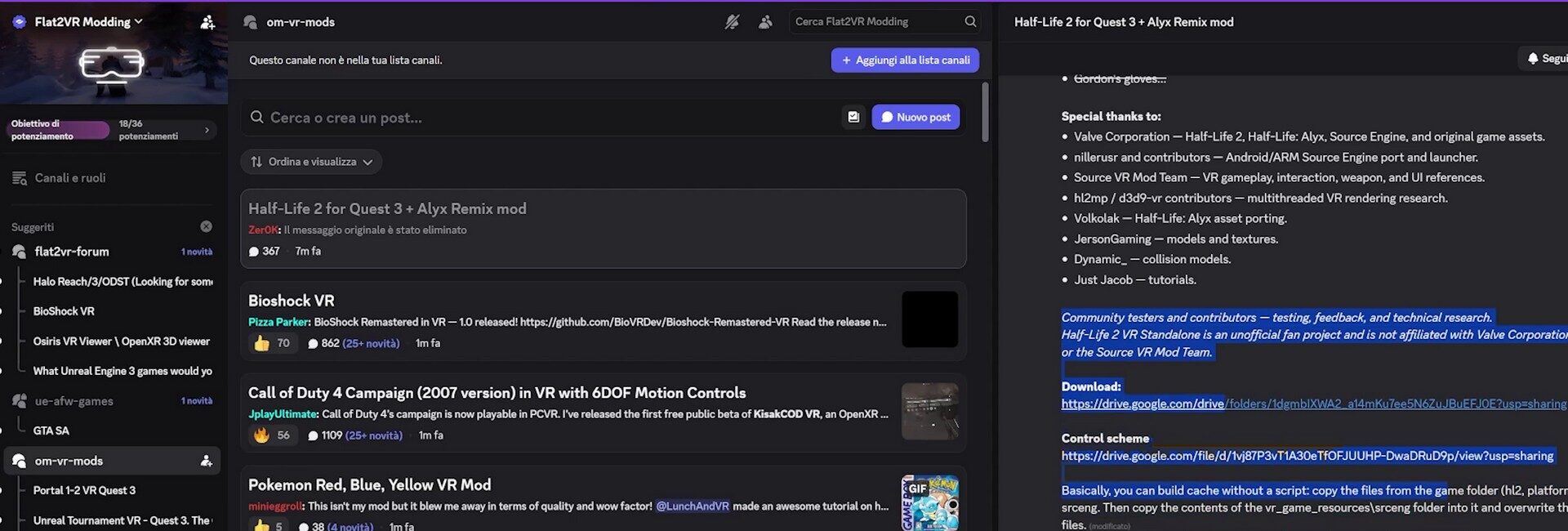The image size is (1568, 531).
Task: Click the Half-Life 2 thread title header
Action: (x=1124, y=22)
